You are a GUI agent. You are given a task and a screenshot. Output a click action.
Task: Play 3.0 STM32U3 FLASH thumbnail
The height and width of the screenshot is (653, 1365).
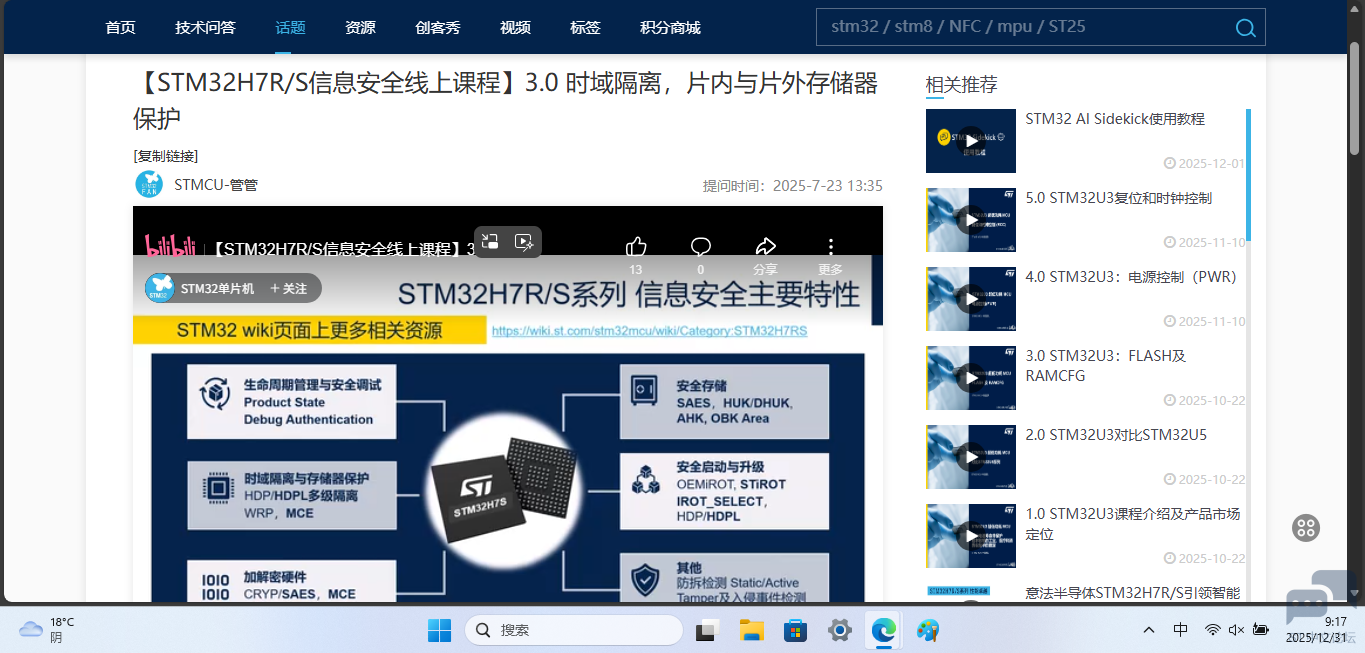970,378
